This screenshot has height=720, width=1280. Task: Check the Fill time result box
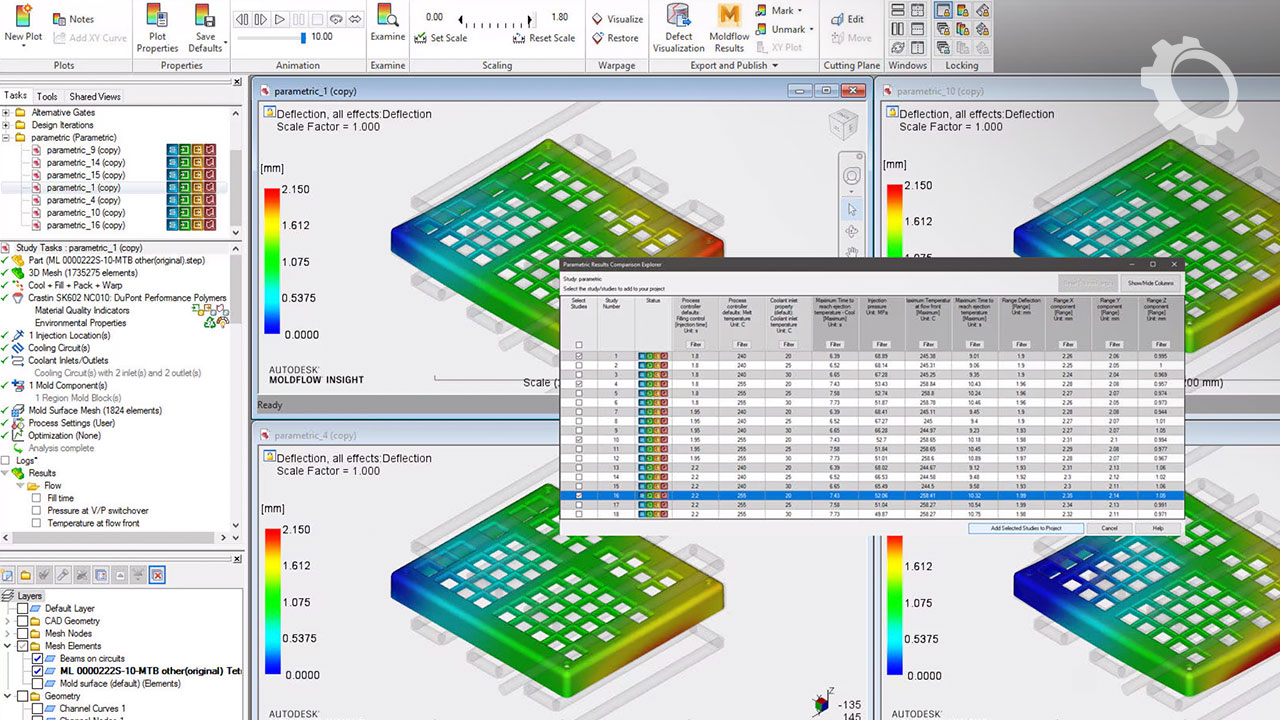point(37,498)
